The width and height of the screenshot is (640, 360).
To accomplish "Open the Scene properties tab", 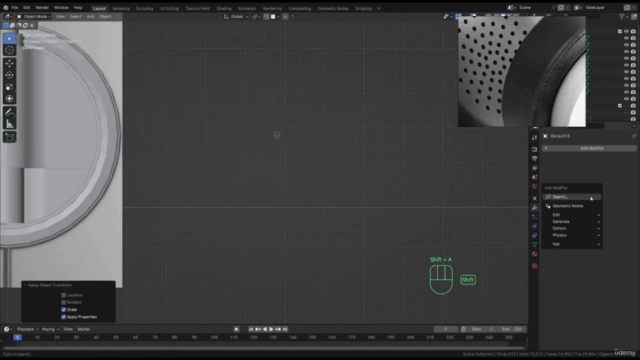I will pos(535,177).
